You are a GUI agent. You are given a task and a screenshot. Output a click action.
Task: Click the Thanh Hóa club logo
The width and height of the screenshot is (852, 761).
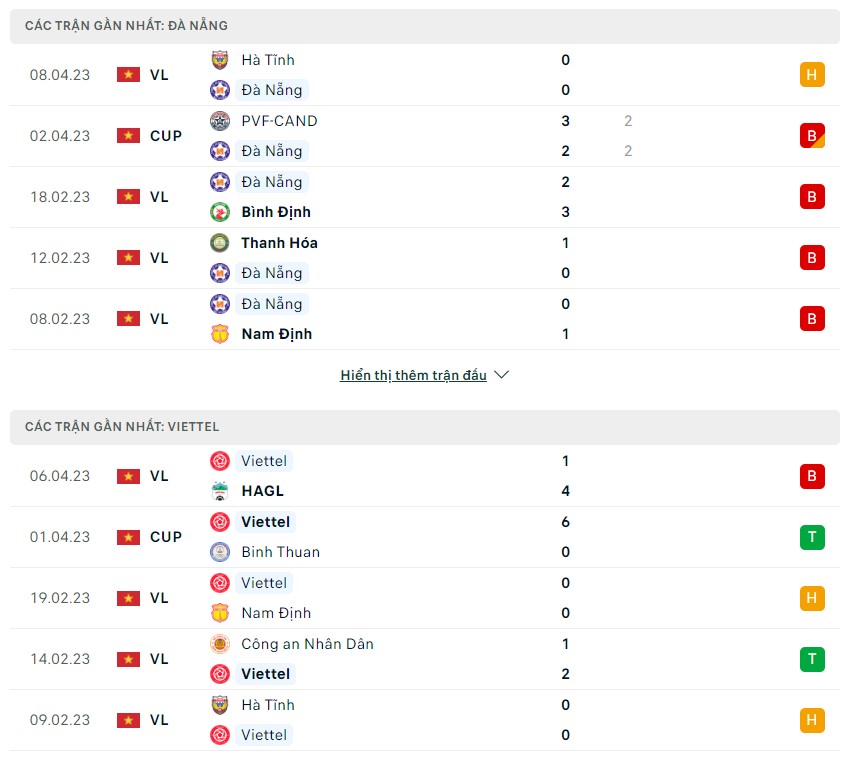coord(220,243)
